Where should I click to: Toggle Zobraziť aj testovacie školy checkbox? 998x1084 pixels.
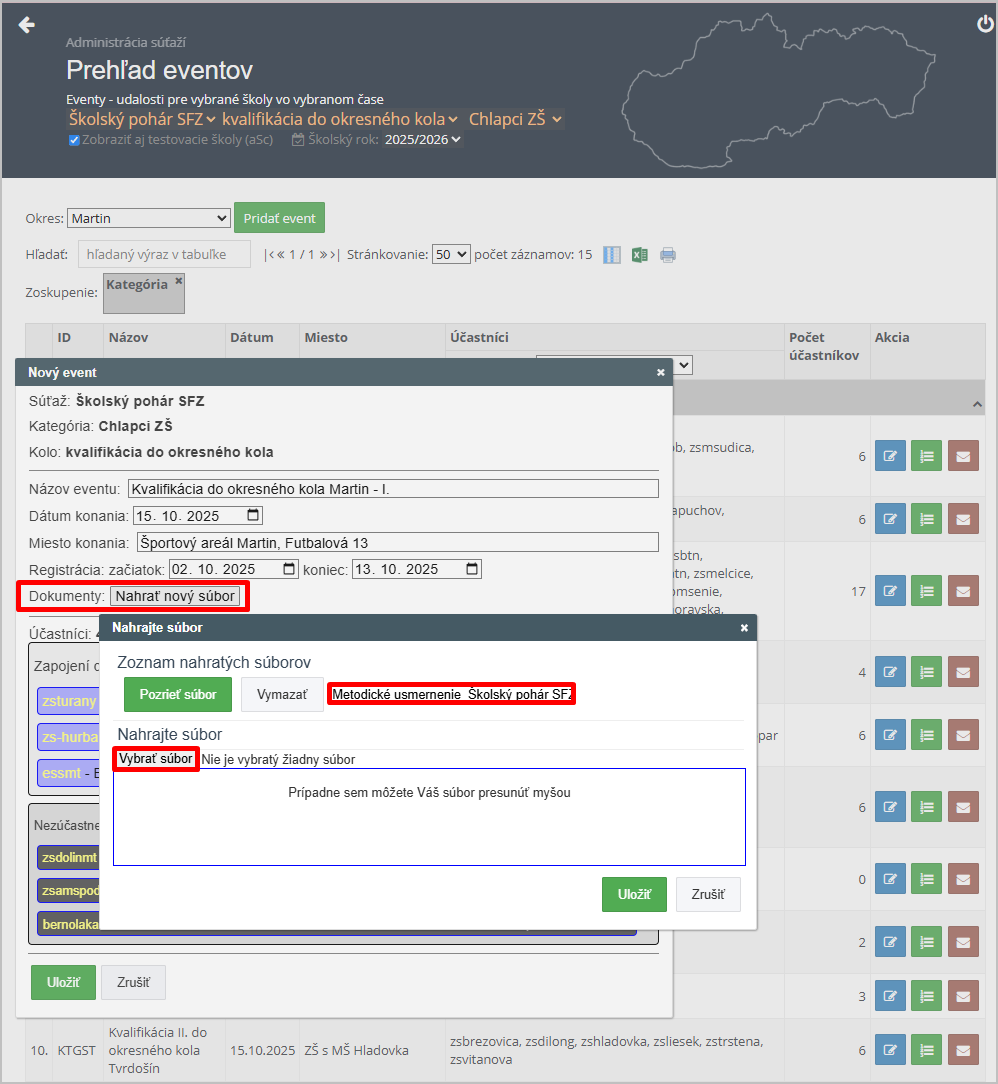point(74,140)
